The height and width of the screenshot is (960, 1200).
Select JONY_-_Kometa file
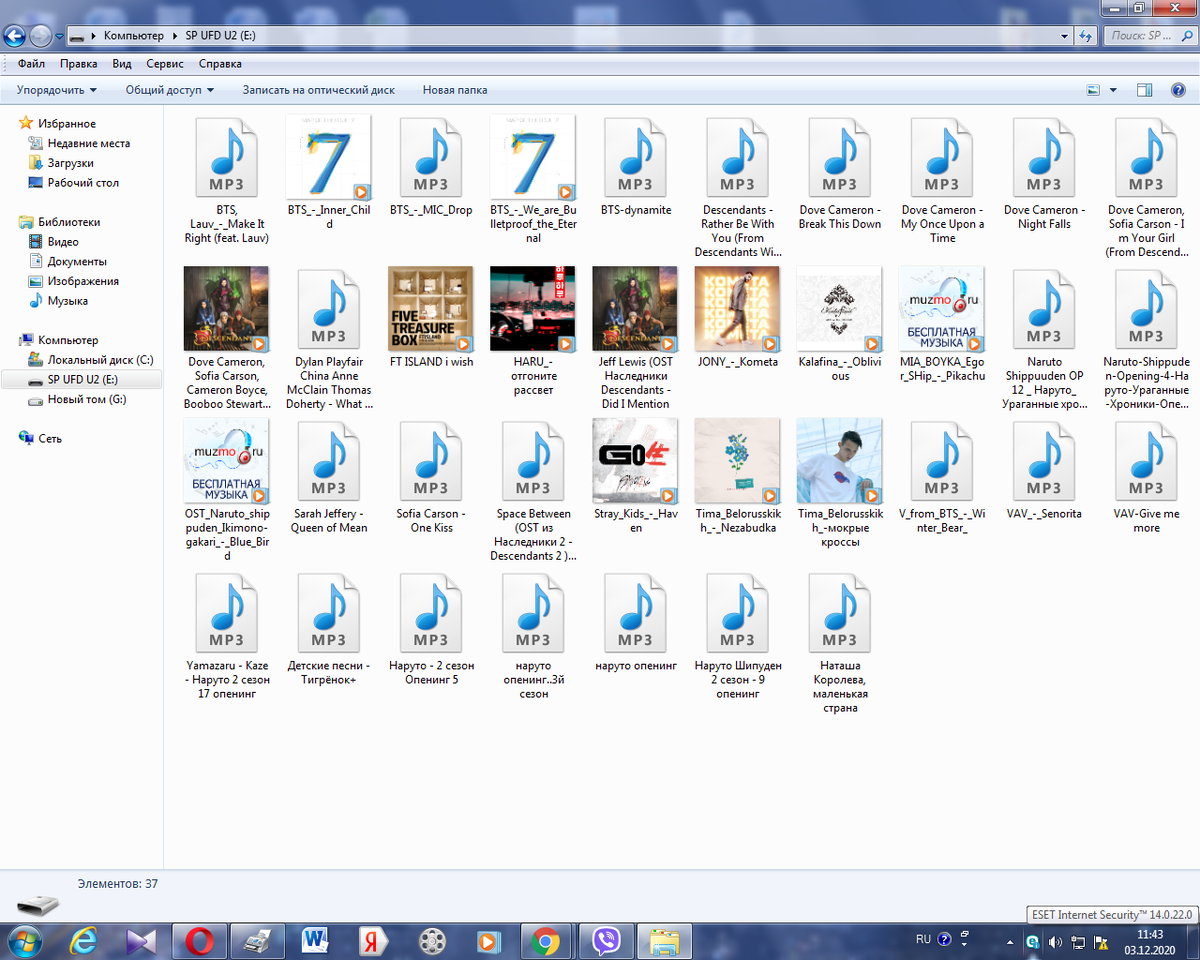pos(738,318)
